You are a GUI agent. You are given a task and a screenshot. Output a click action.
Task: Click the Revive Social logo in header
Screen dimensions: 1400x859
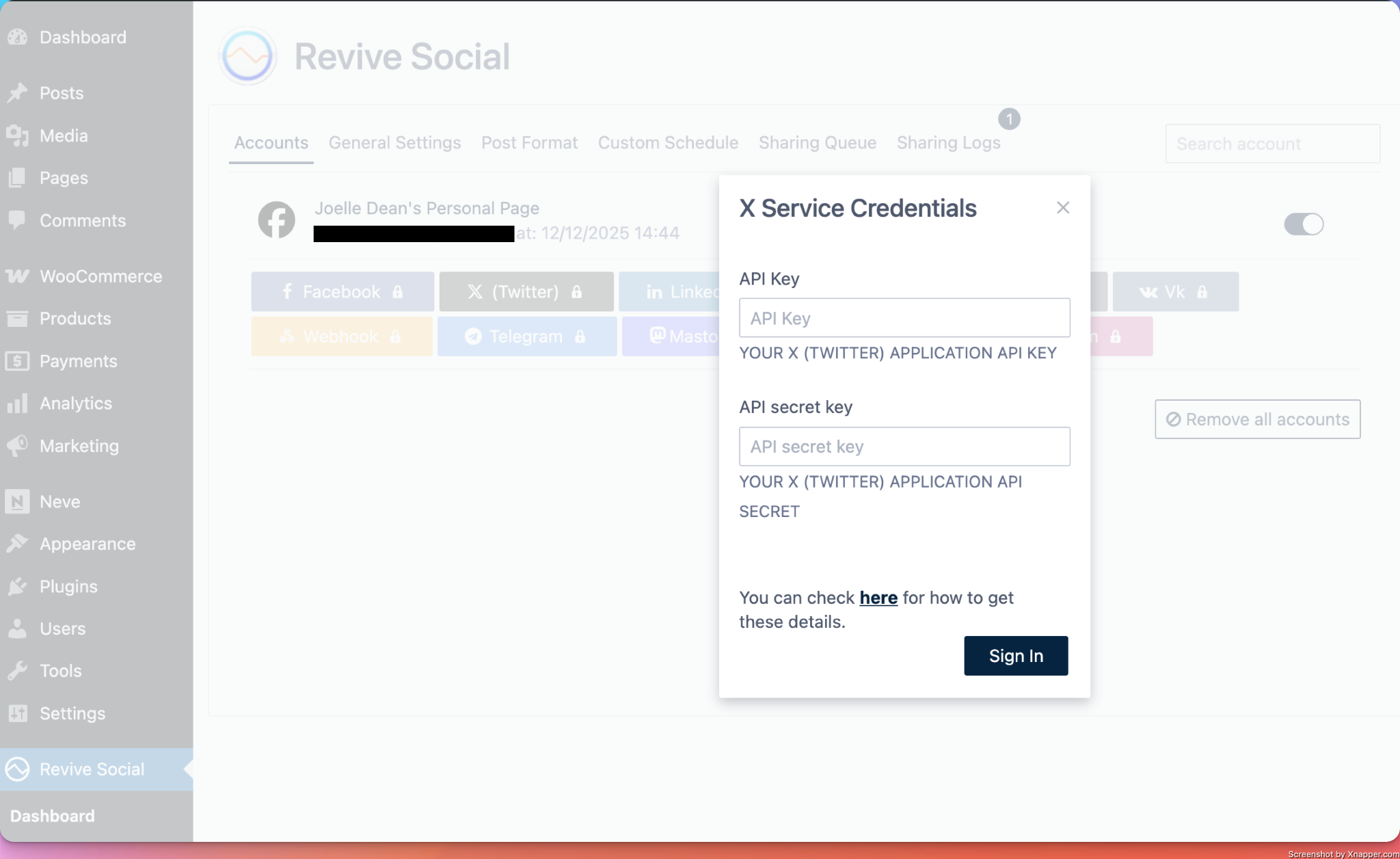tap(247, 56)
